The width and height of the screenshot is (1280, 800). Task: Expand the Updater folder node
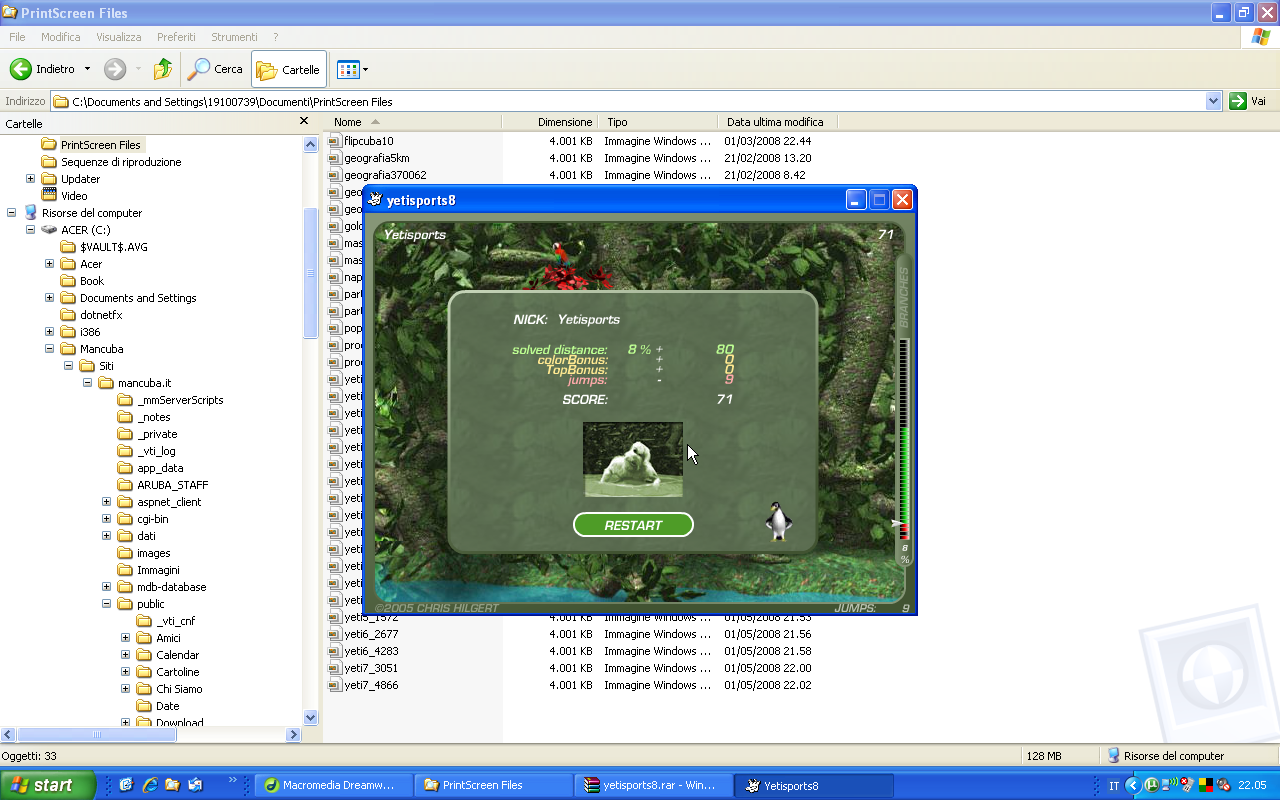point(30,179)
